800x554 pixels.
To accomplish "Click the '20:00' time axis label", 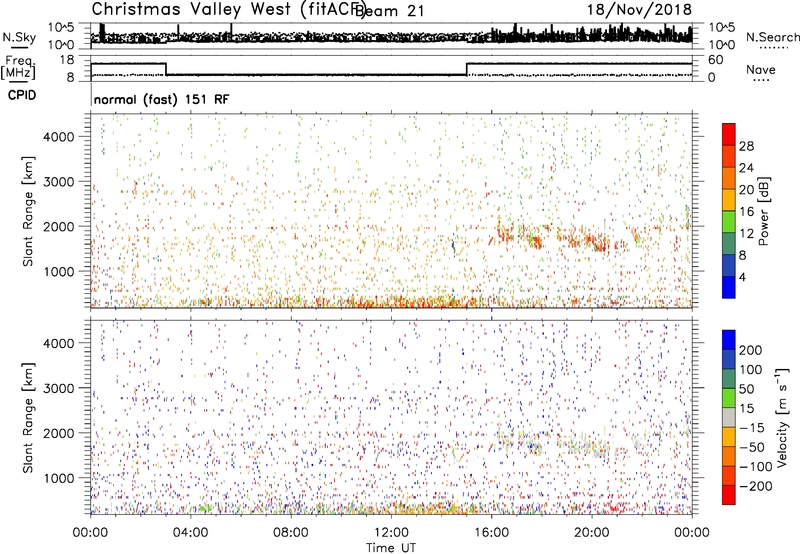I will (592, 533).
